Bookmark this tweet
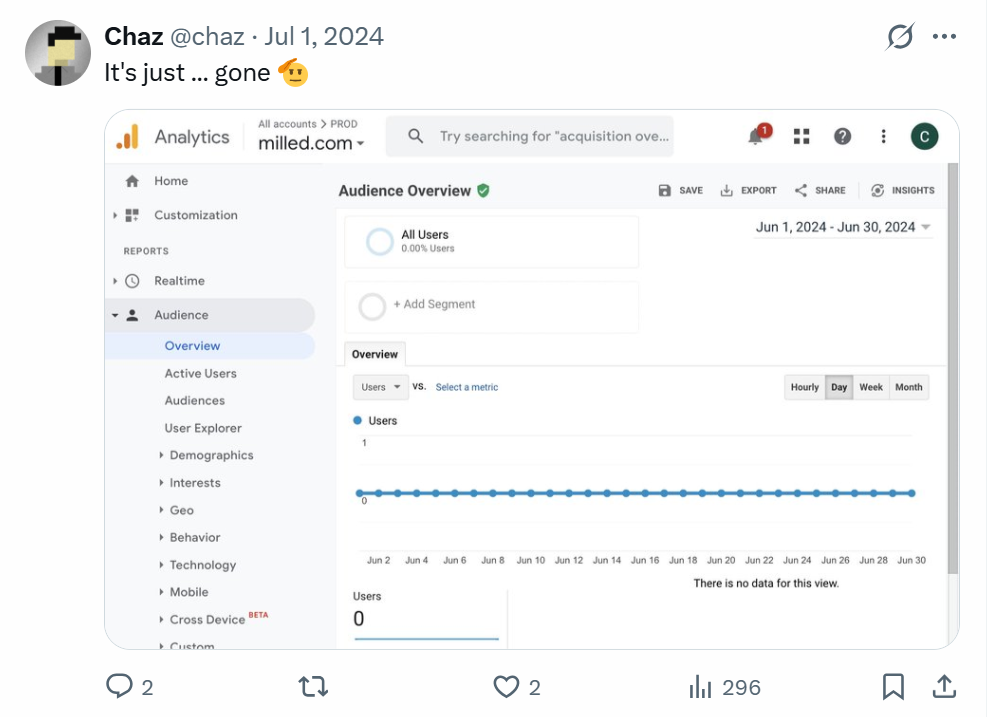This screenshot has width=987, height=717. 893,686
